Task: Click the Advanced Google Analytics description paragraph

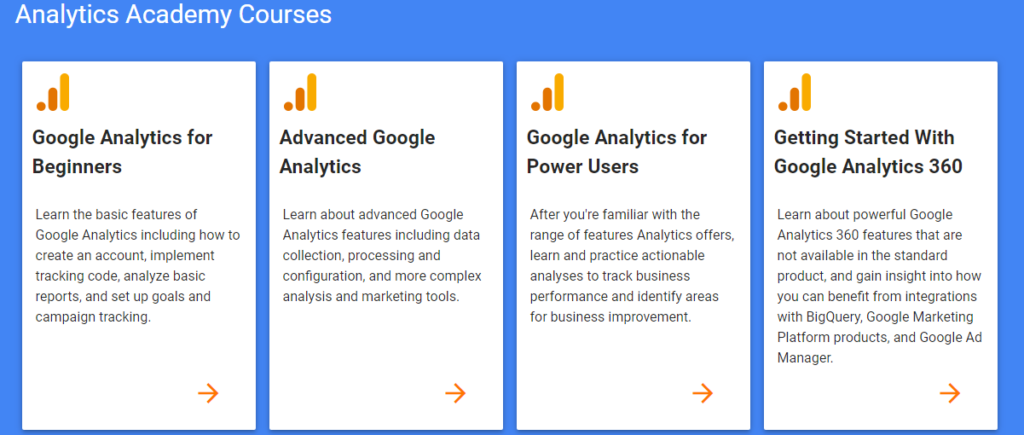Action: point(382,255)
